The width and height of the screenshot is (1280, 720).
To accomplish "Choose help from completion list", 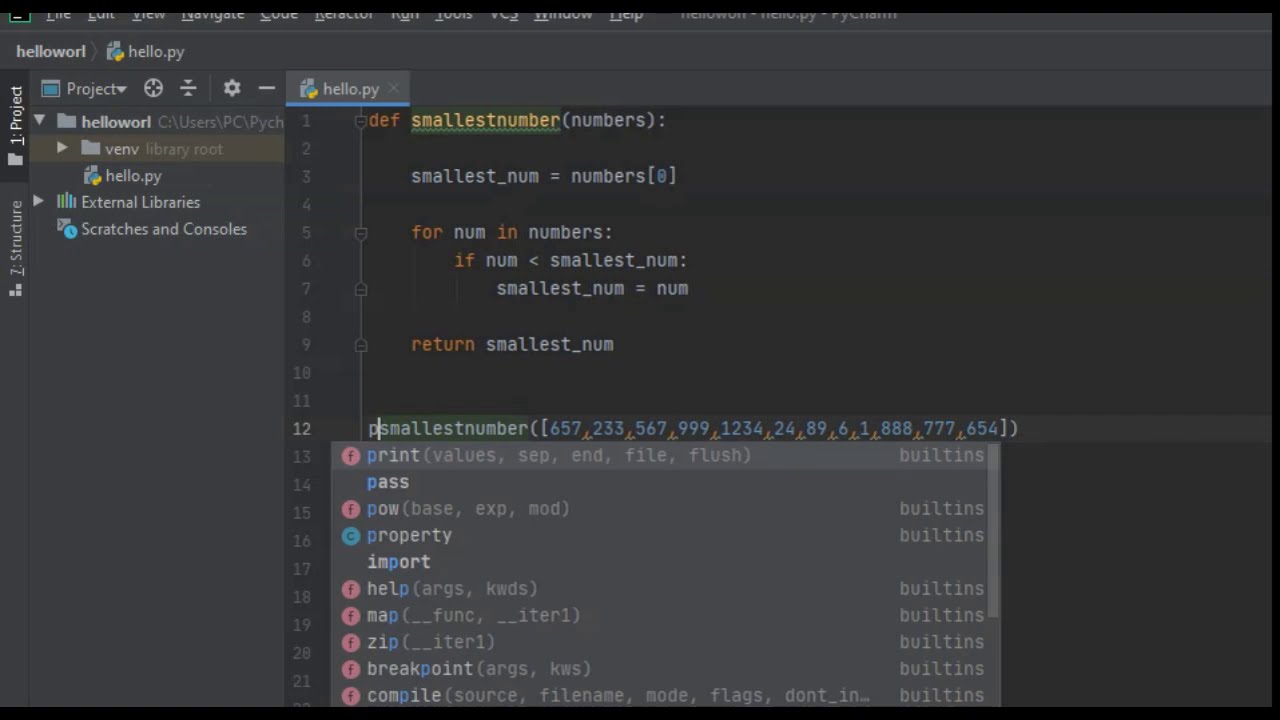I will click(660, 588).
